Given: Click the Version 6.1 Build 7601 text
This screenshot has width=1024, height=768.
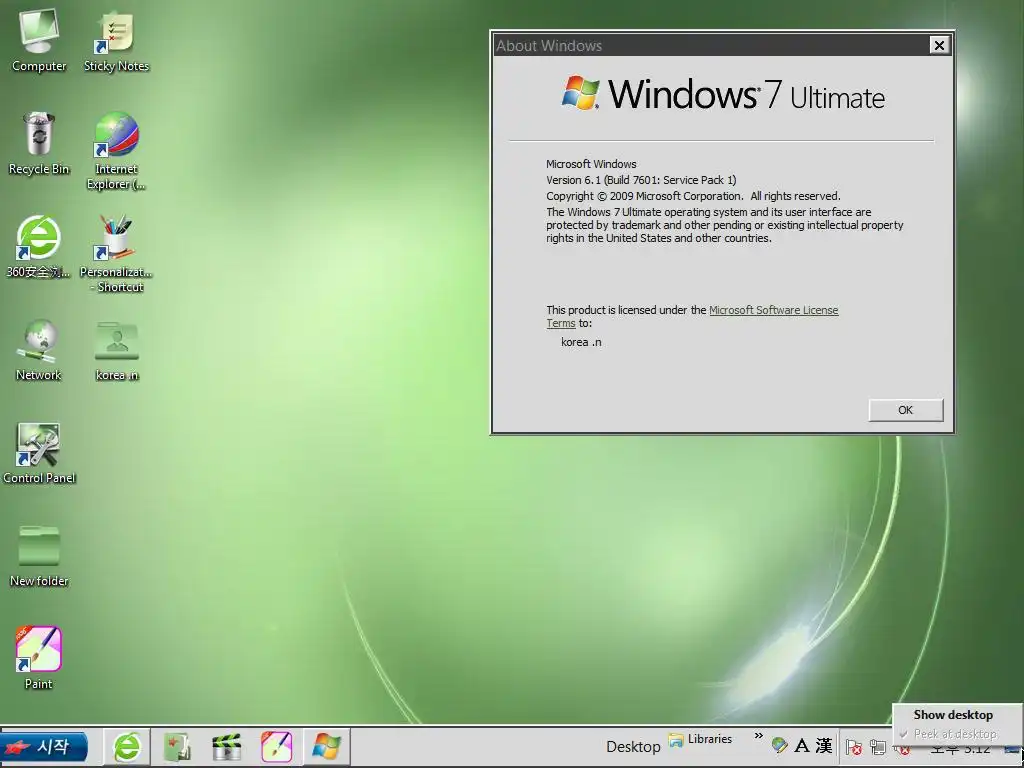Looking at the screenshot, I should point(641,180).
